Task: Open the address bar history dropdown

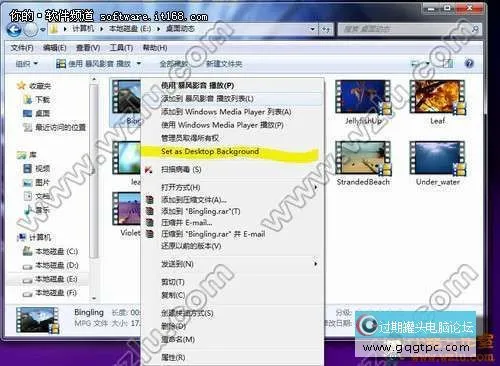Action: click(x=312, y=29)
